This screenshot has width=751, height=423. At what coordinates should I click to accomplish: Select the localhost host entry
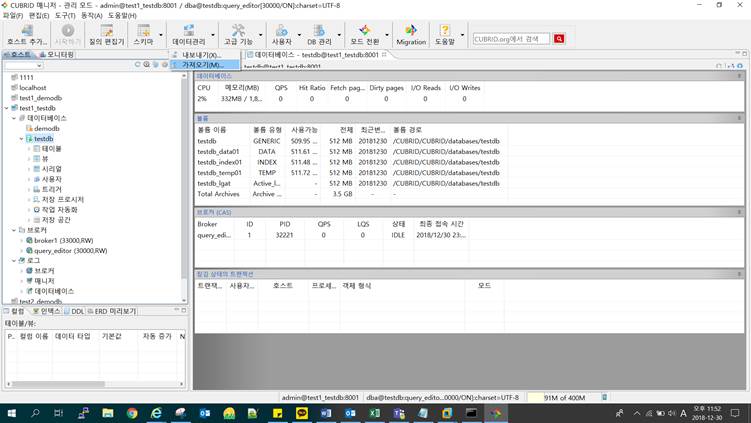[33, 88]
